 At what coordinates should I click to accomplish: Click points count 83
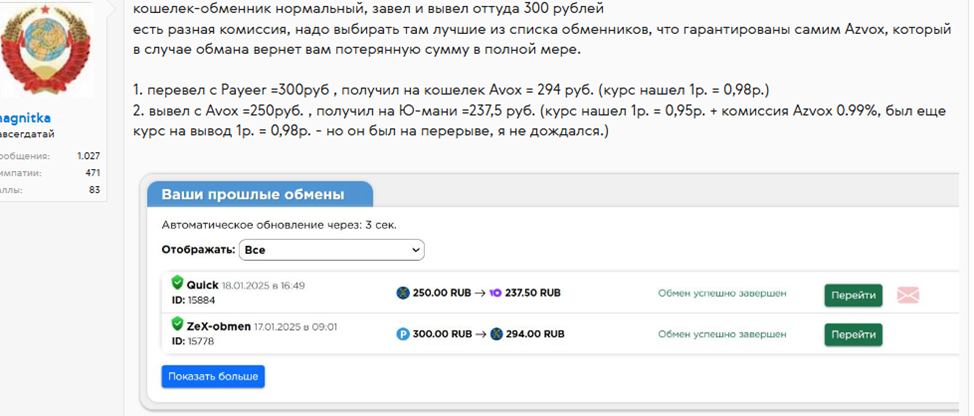click(94, 190)
